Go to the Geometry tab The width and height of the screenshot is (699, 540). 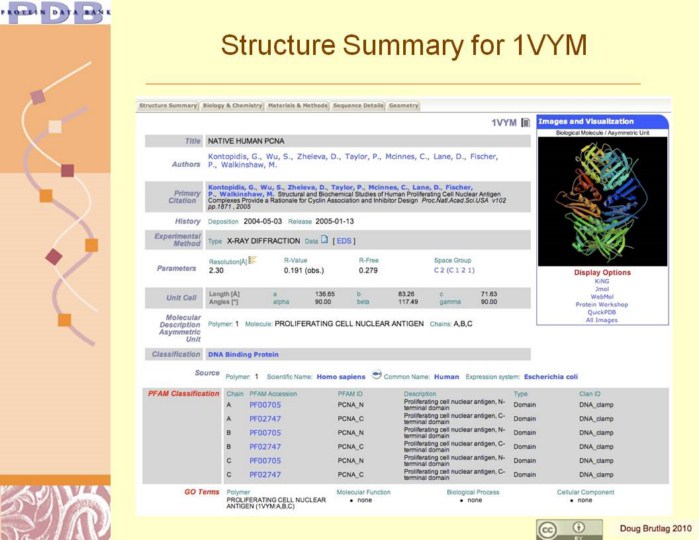click(x=404, y=105)
